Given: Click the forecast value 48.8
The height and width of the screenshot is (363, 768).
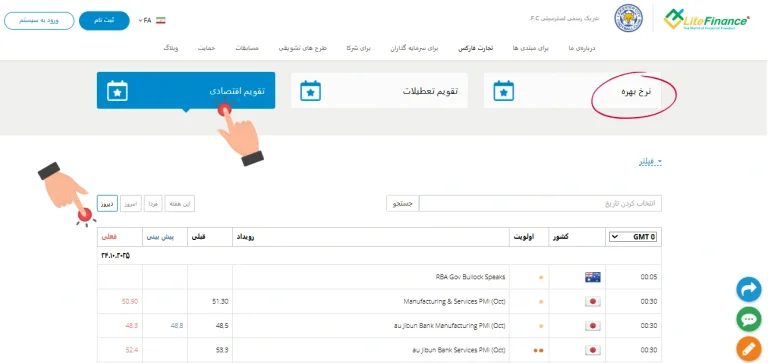Looking at the screenshot, I should pos(177,326).
